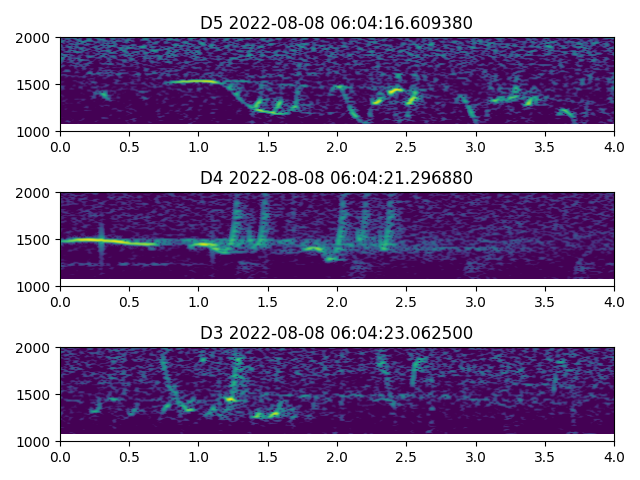The width and height of the screenshot is (640, 480).
Task: Click the 2000 y-axis label on D5 plot
Action: coord(36,38)
